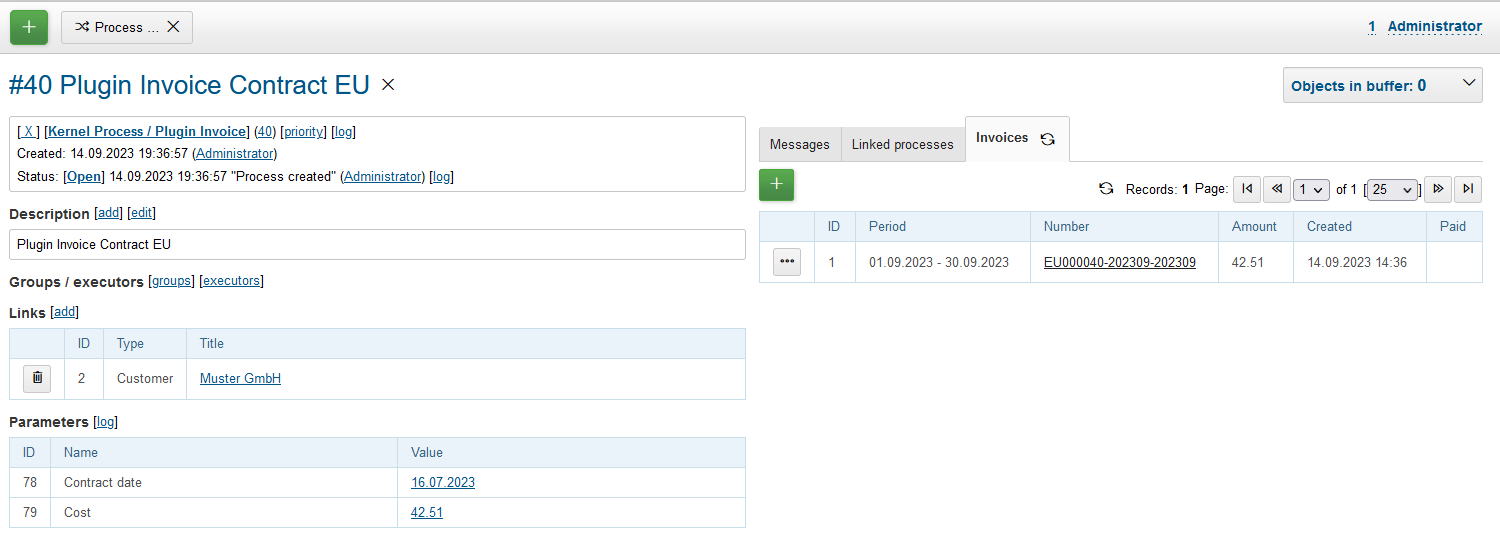1500x549 pixels.
Task: Switch to the Messages tab
Action: [799, 144]
